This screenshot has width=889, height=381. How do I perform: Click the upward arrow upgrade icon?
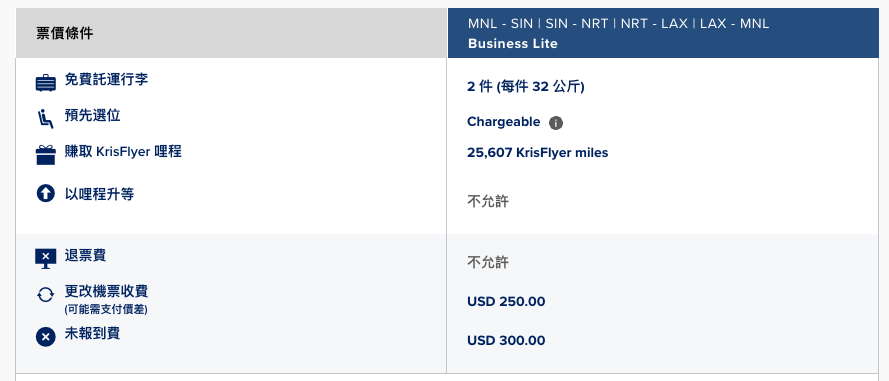tap(45, 194)
